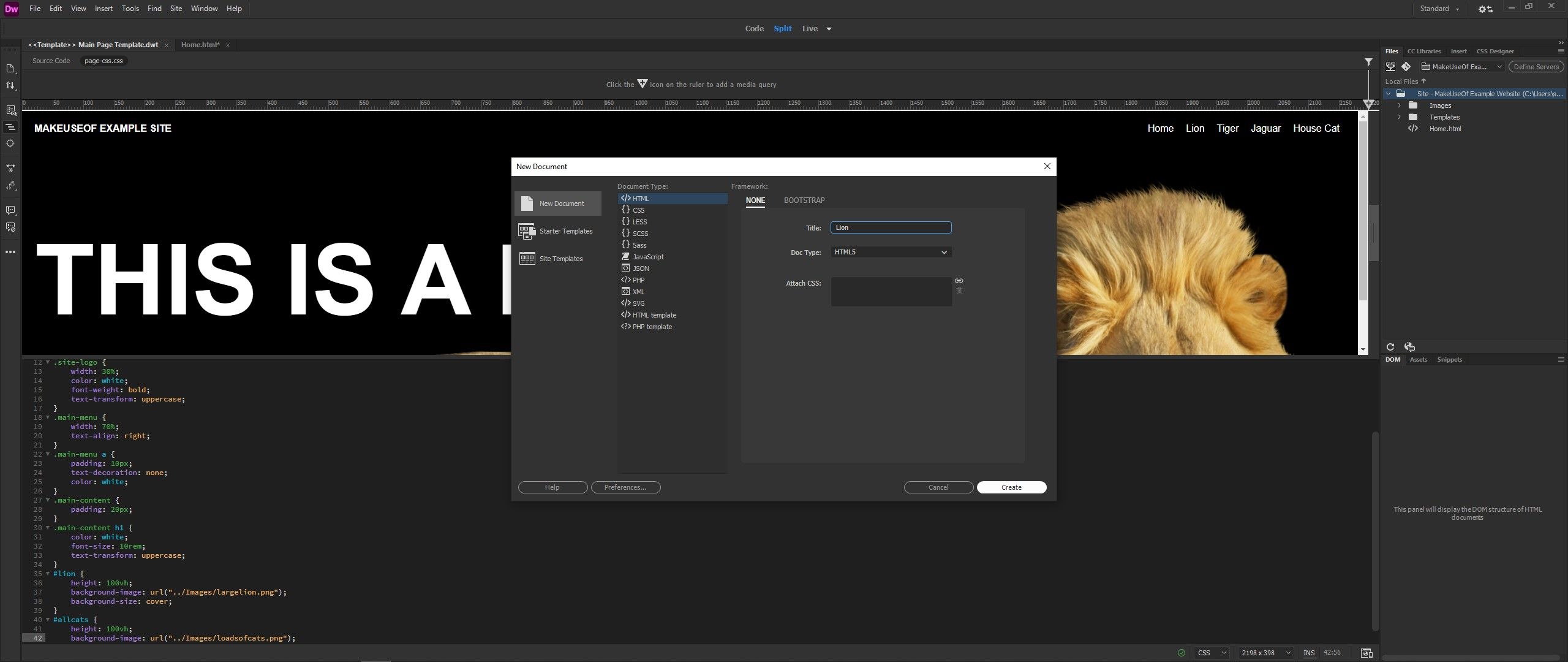The width and height of the screenshot is (1568, 662).
Task: Expand the Images folder in Files panel
Action: click(x=1399, y=105)
